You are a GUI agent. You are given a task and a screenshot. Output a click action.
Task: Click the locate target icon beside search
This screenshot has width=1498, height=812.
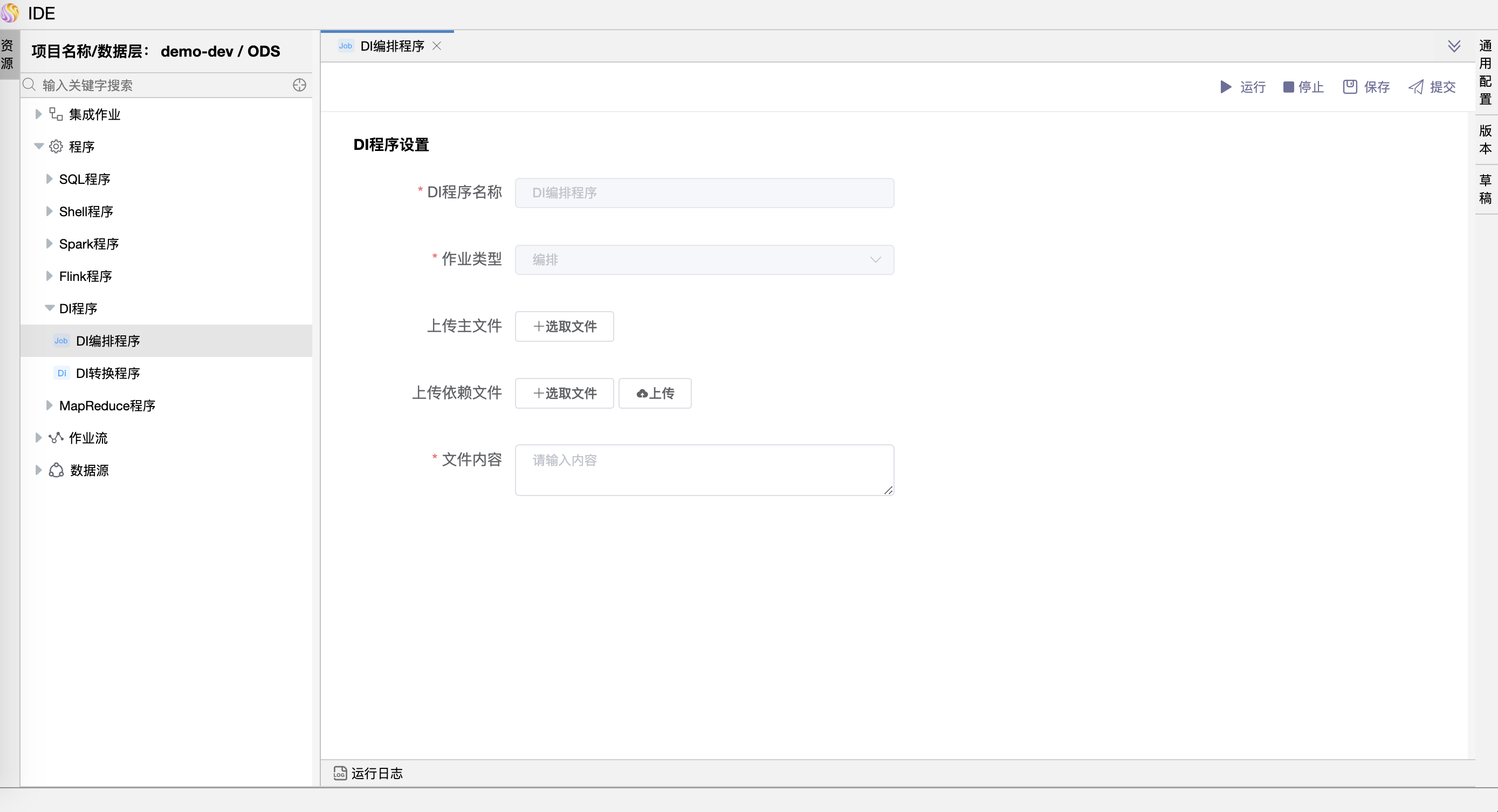299,86
